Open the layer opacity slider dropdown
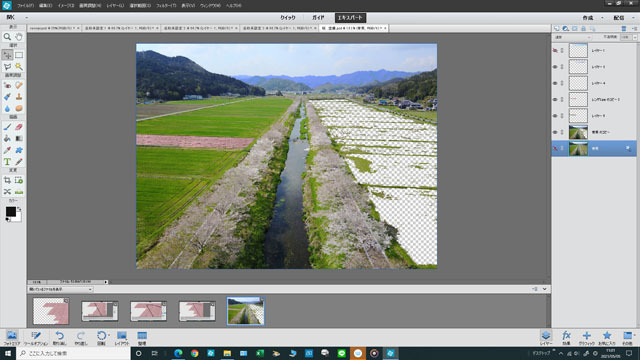 [x=635, y=37]
